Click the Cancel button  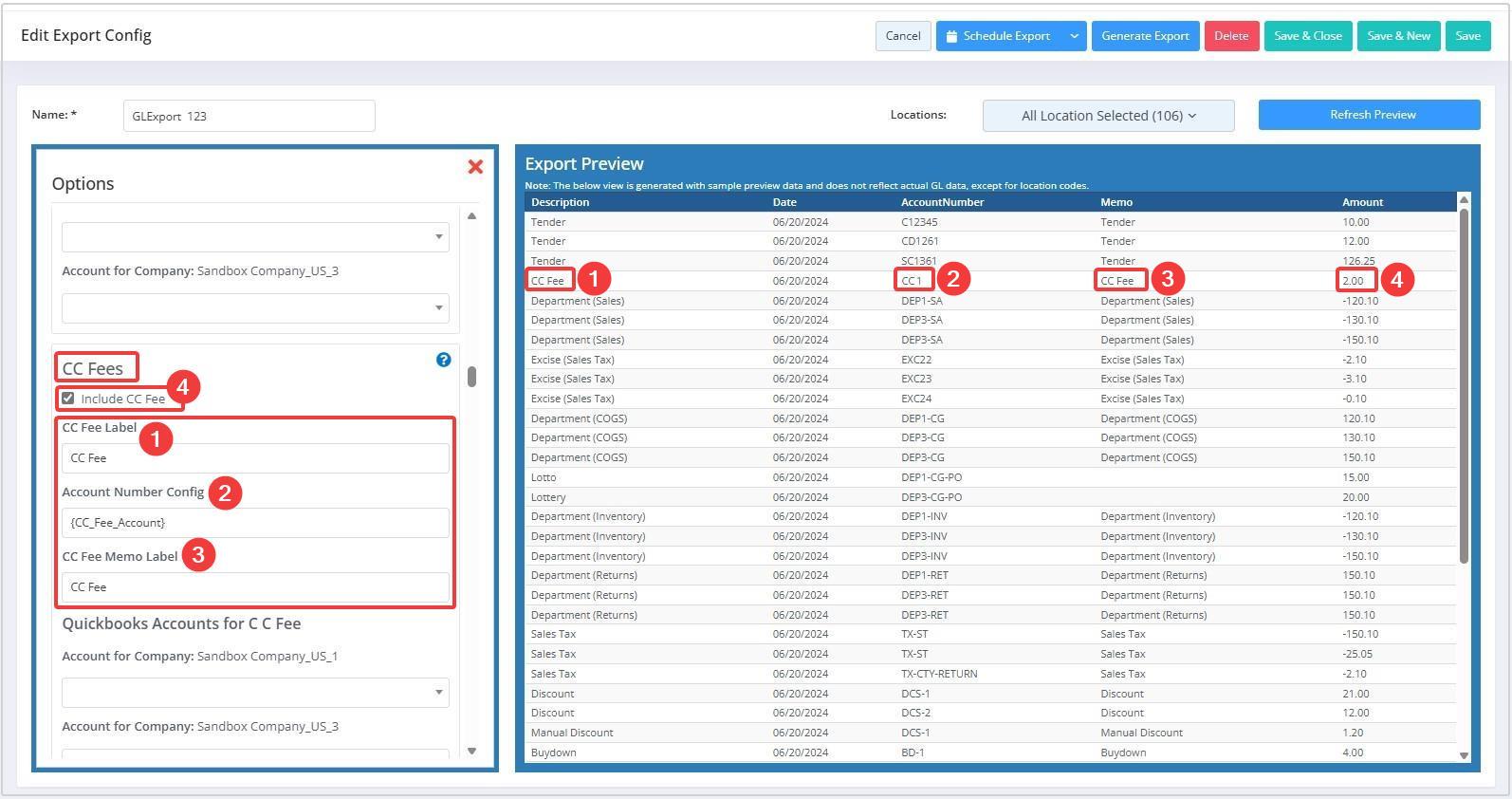(x=902, y=36)
